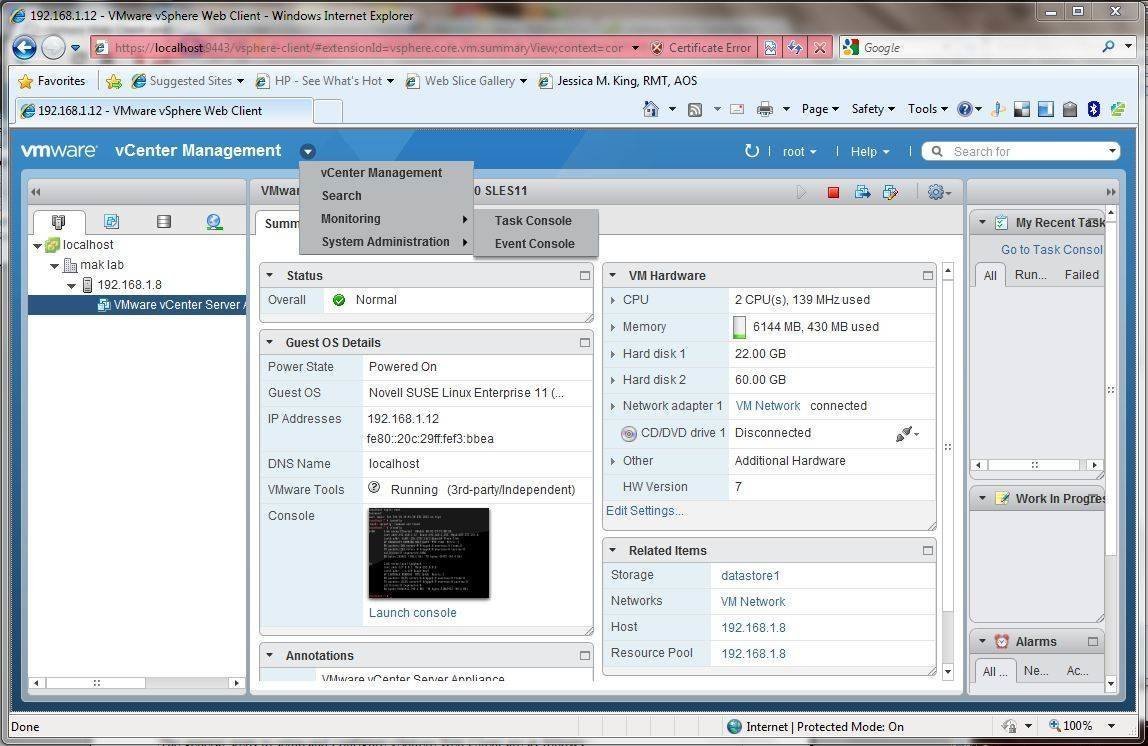Click the navigator horizontal scrollbar
This screenshot has height=746, width=1148.
(x=95, y=683)
